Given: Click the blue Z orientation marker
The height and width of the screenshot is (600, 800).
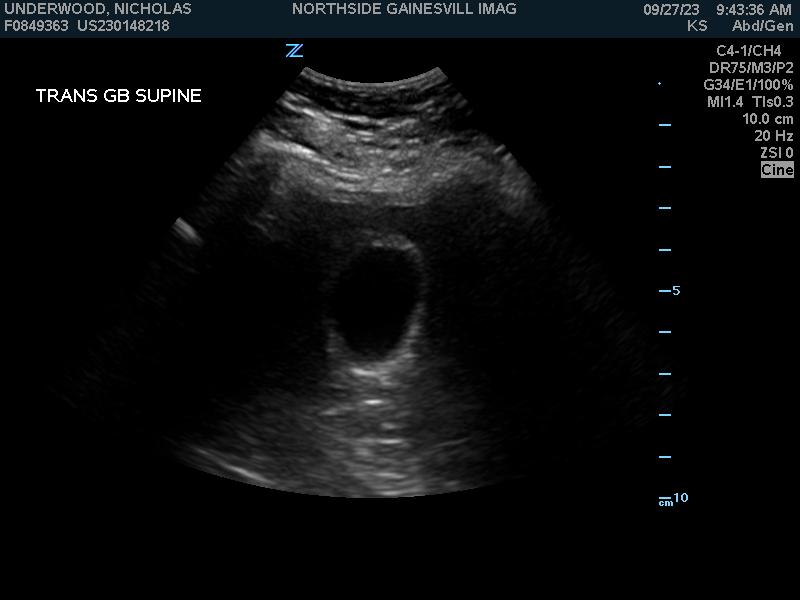Looking at the screenshot, I should [294, 51].
